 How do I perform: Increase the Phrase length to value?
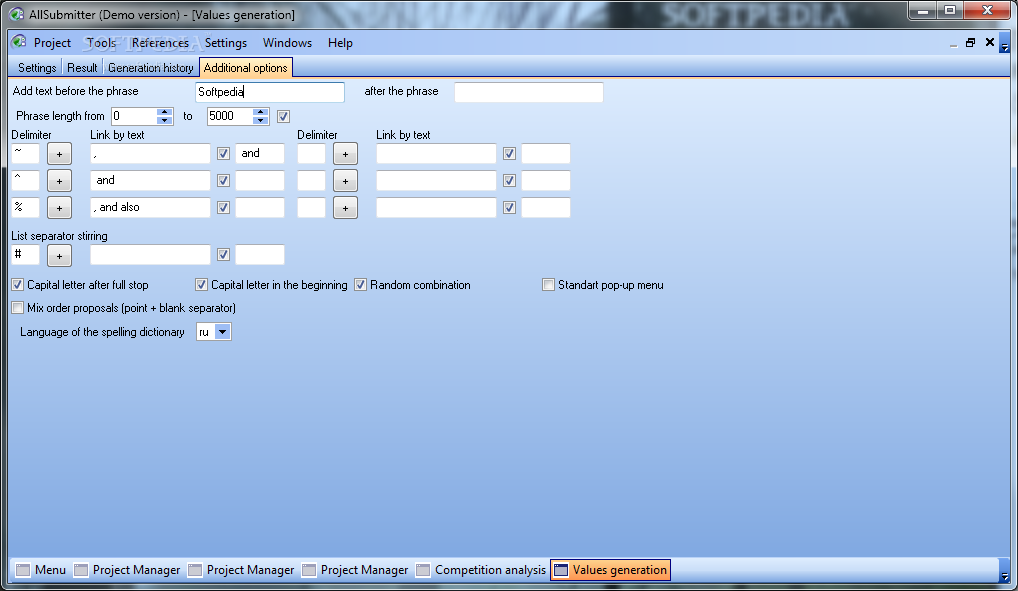[260, 112]
